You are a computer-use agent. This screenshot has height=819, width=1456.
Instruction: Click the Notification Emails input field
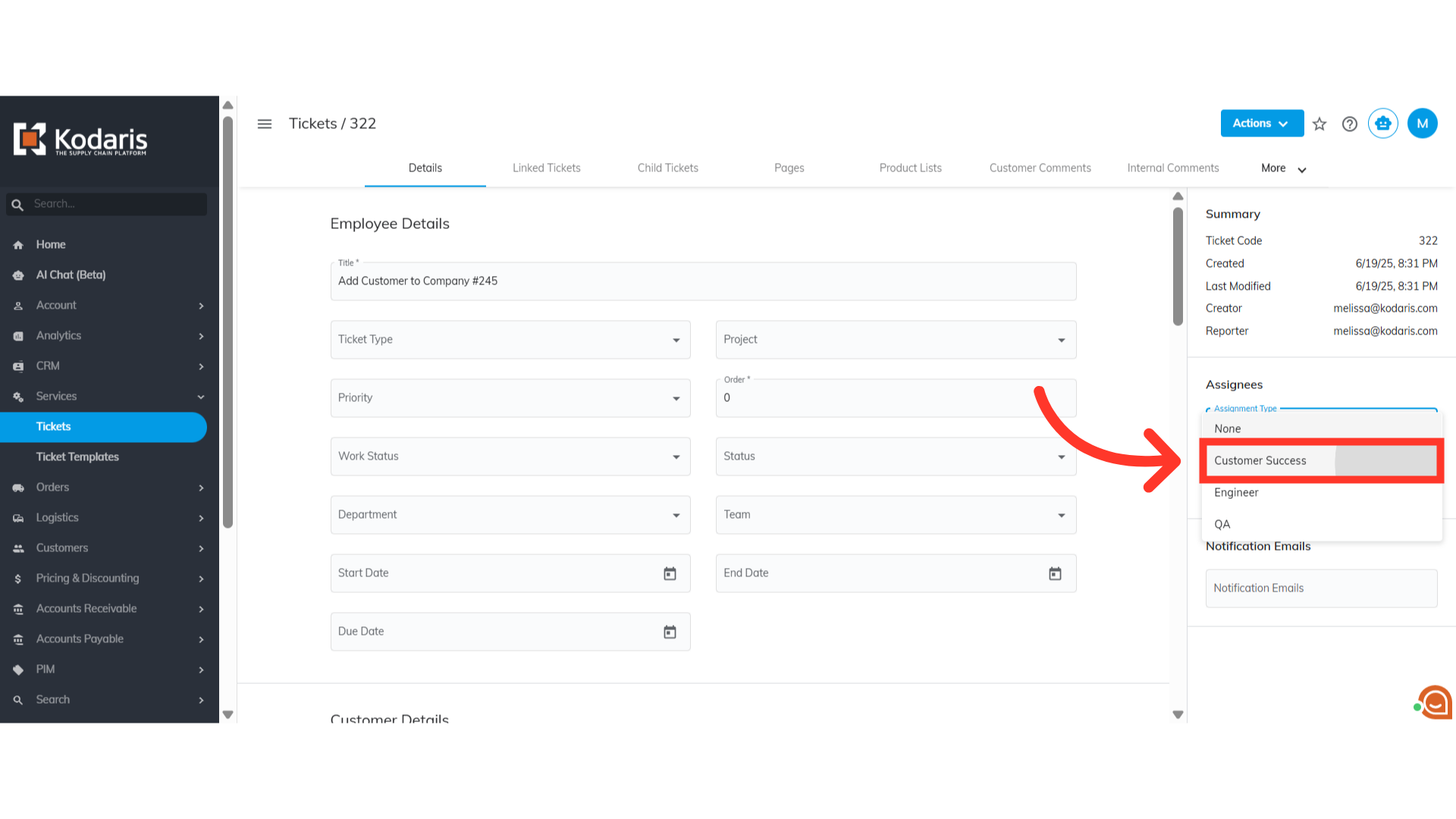pyautogui.click(x=1320, y=588)
